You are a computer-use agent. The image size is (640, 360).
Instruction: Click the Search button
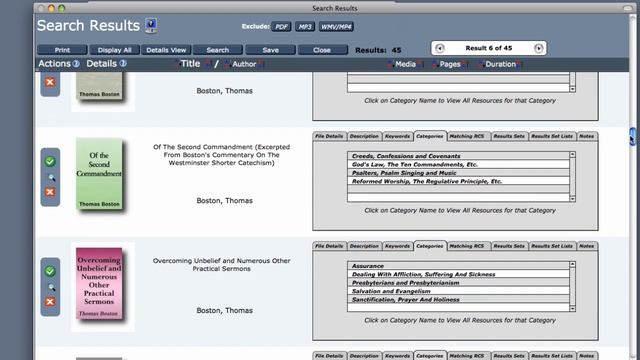click(218, 50)
